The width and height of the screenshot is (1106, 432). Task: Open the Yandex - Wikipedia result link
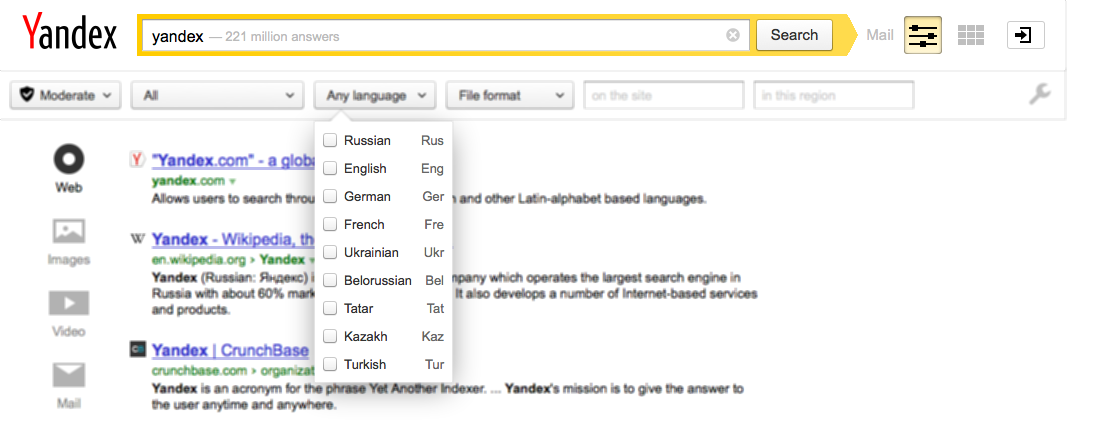pos(233,239)
